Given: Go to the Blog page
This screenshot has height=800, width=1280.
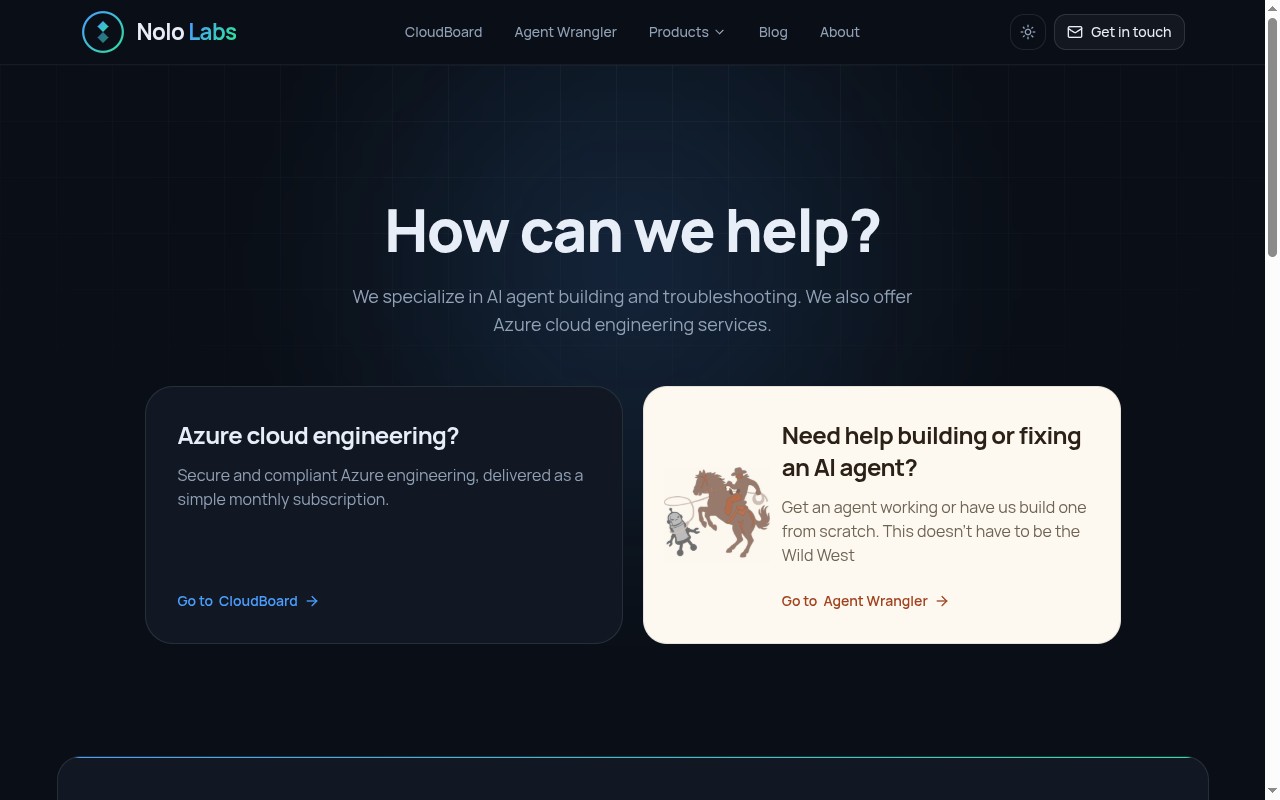Looking at the screenshot, I should (x=773, y=32).
